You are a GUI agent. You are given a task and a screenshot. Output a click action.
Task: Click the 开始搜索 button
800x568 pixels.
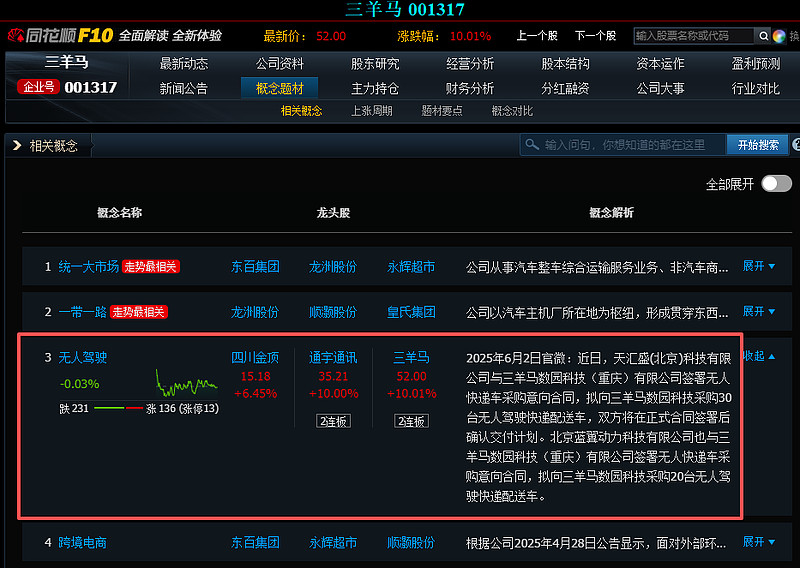(x=758, y=145)
